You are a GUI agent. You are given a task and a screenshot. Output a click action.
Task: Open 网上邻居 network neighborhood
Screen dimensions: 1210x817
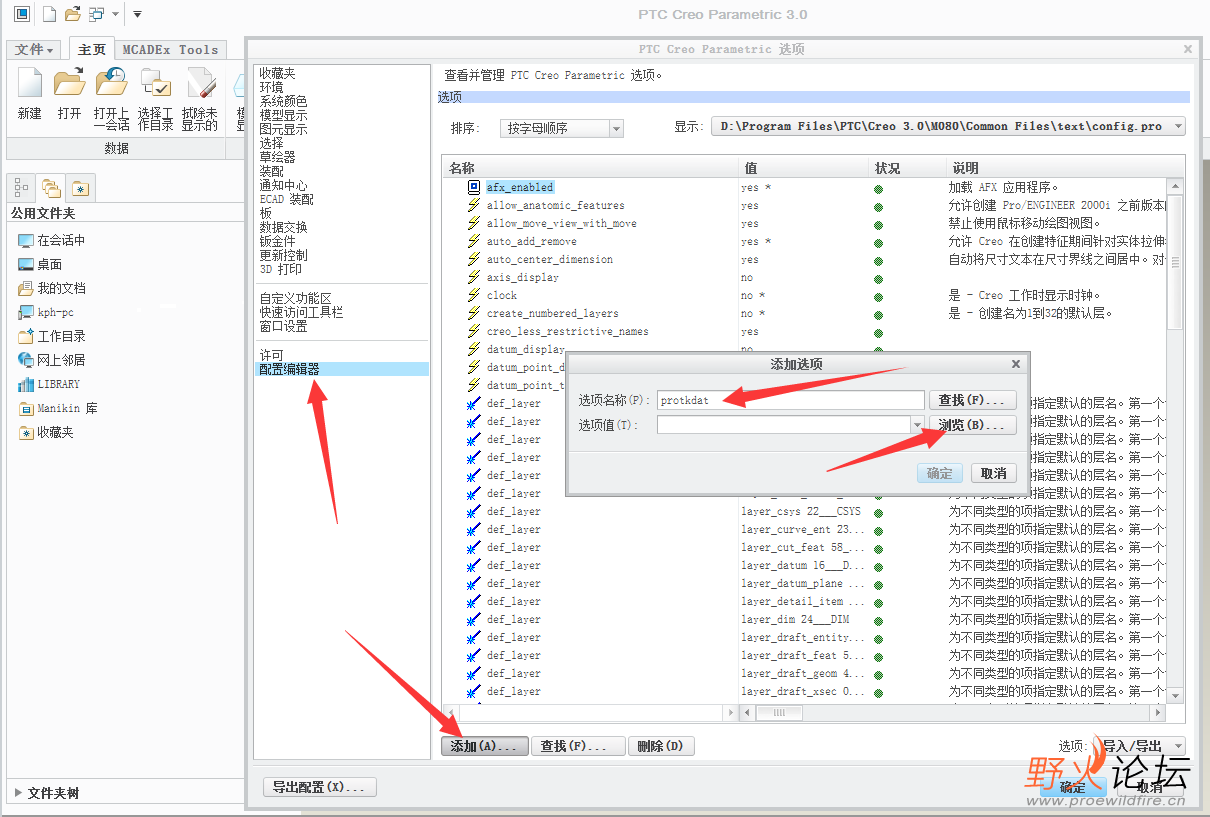point(52,360)
